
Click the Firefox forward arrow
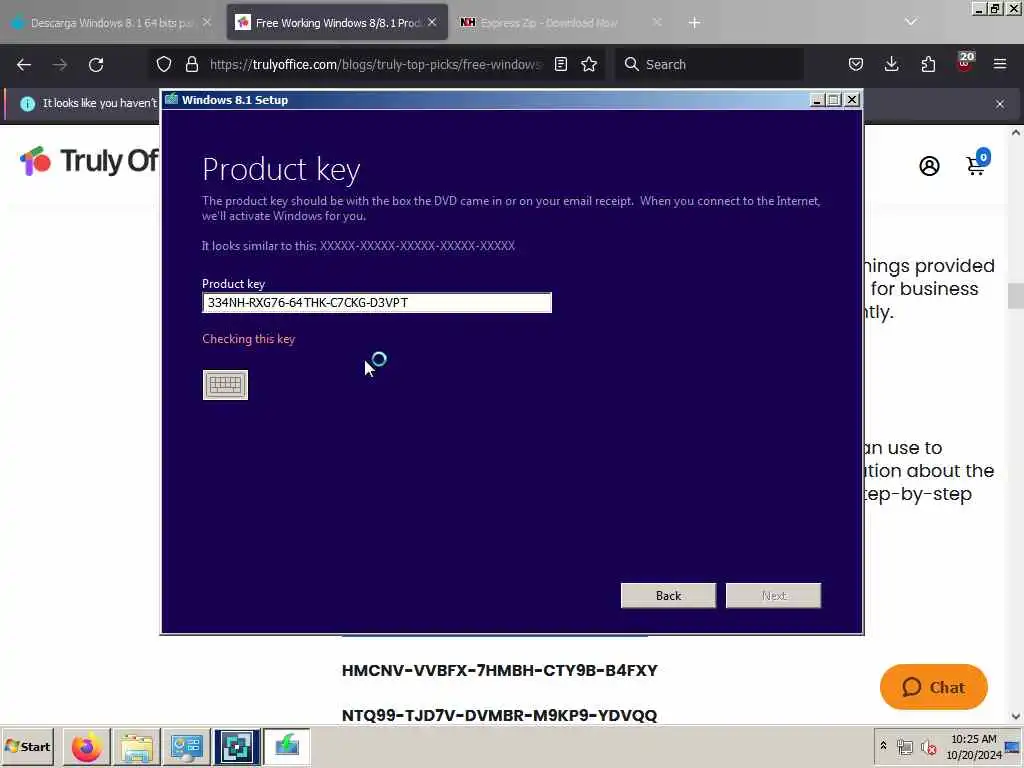pos(60,65)
